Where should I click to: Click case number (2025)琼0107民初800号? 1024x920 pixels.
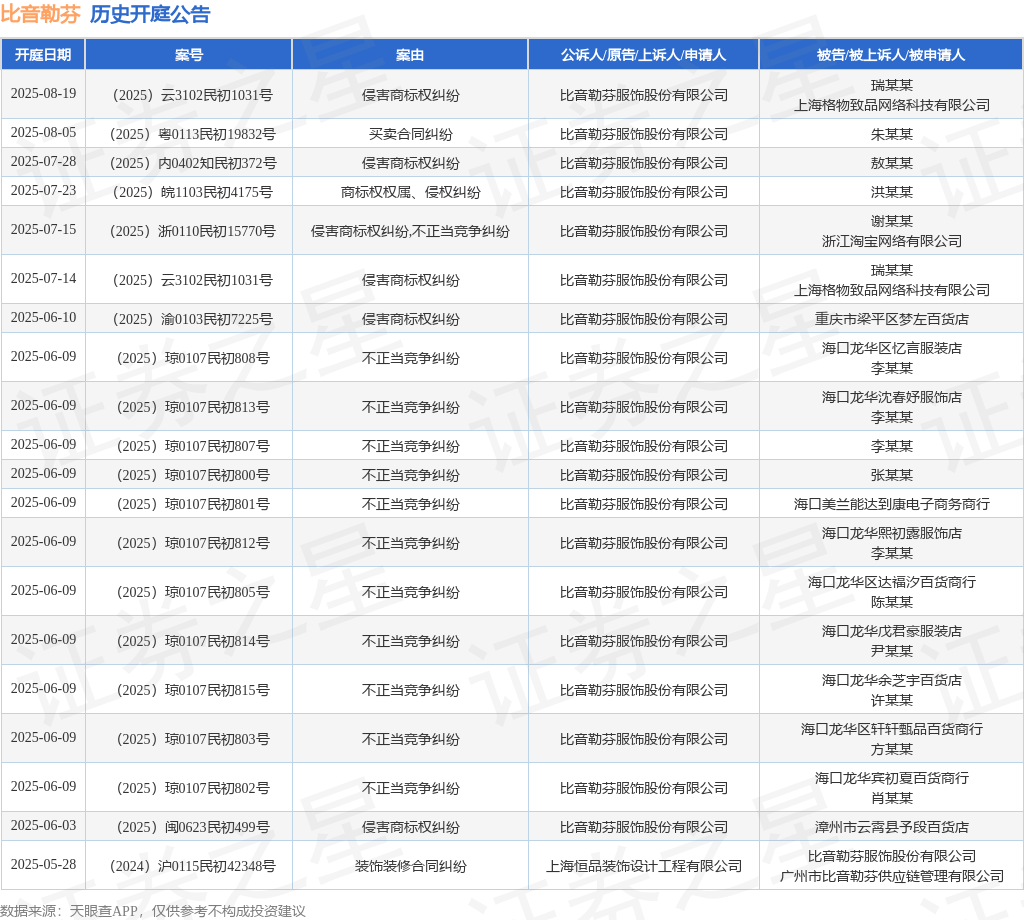tap(193, 475)
